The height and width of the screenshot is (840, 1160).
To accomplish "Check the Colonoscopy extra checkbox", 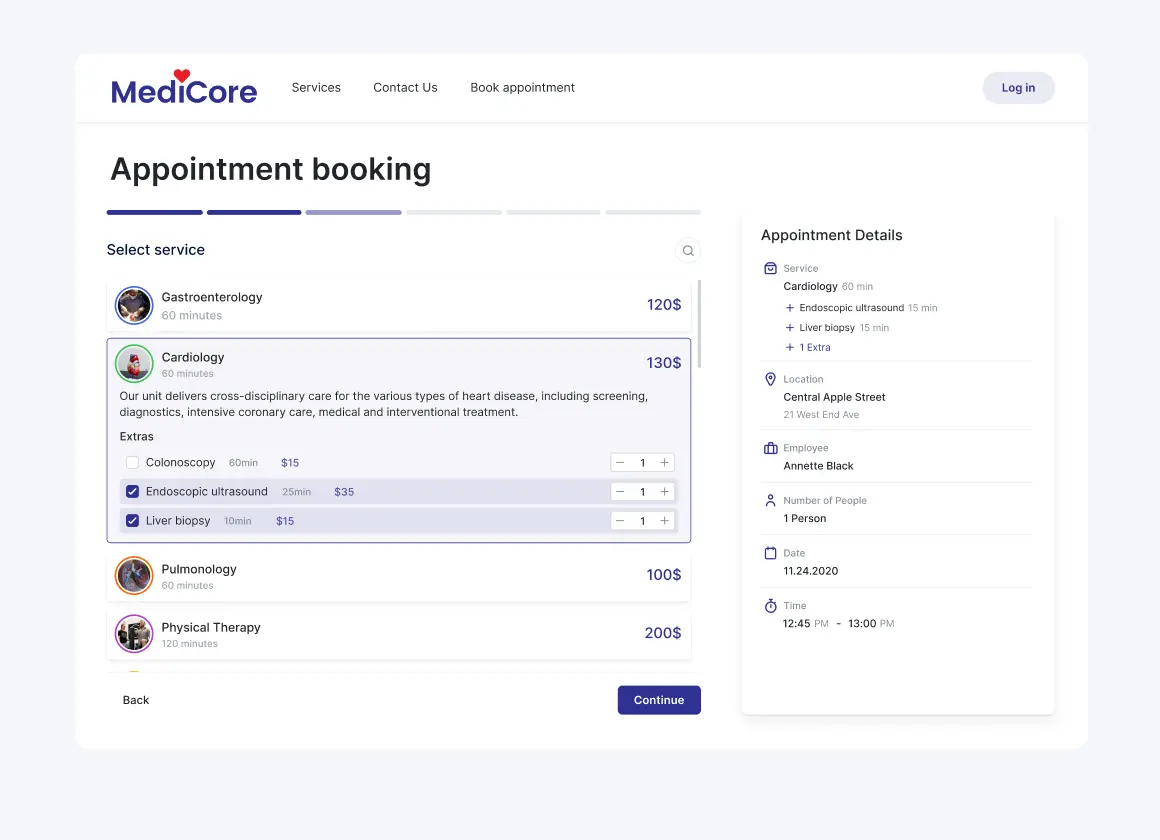I will point(132,463).
